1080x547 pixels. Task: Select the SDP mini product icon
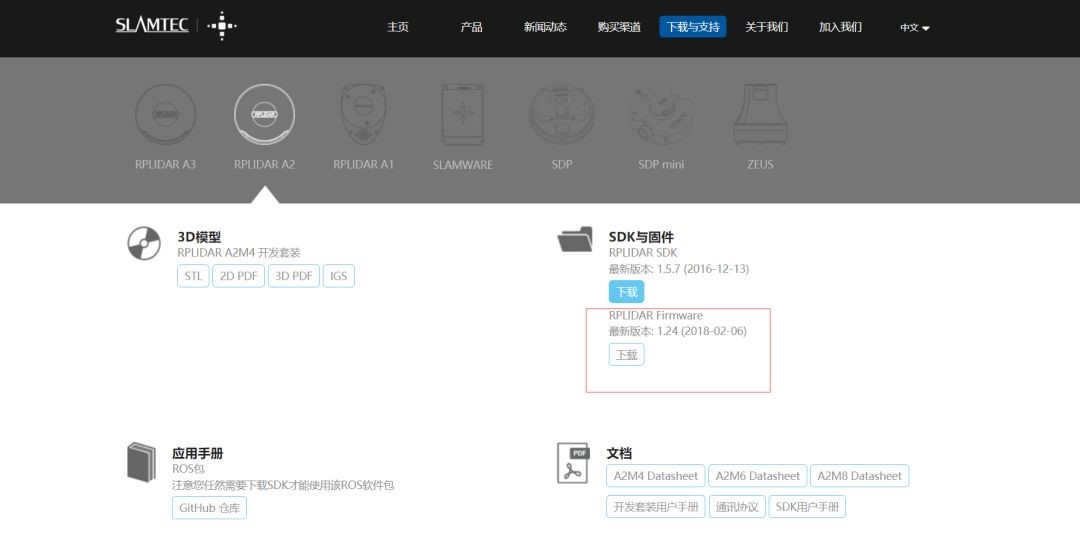661,114
